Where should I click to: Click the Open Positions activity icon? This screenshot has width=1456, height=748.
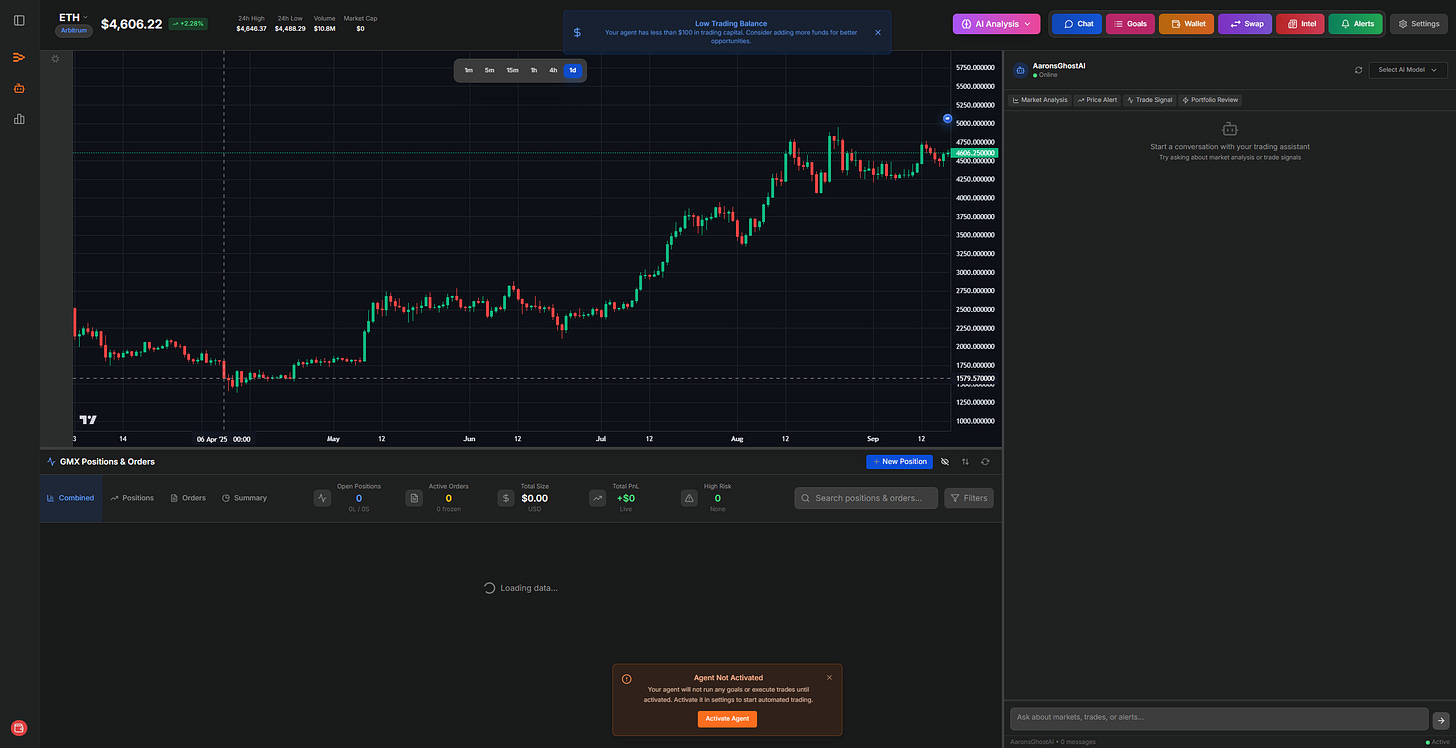[x=322, y=498]
